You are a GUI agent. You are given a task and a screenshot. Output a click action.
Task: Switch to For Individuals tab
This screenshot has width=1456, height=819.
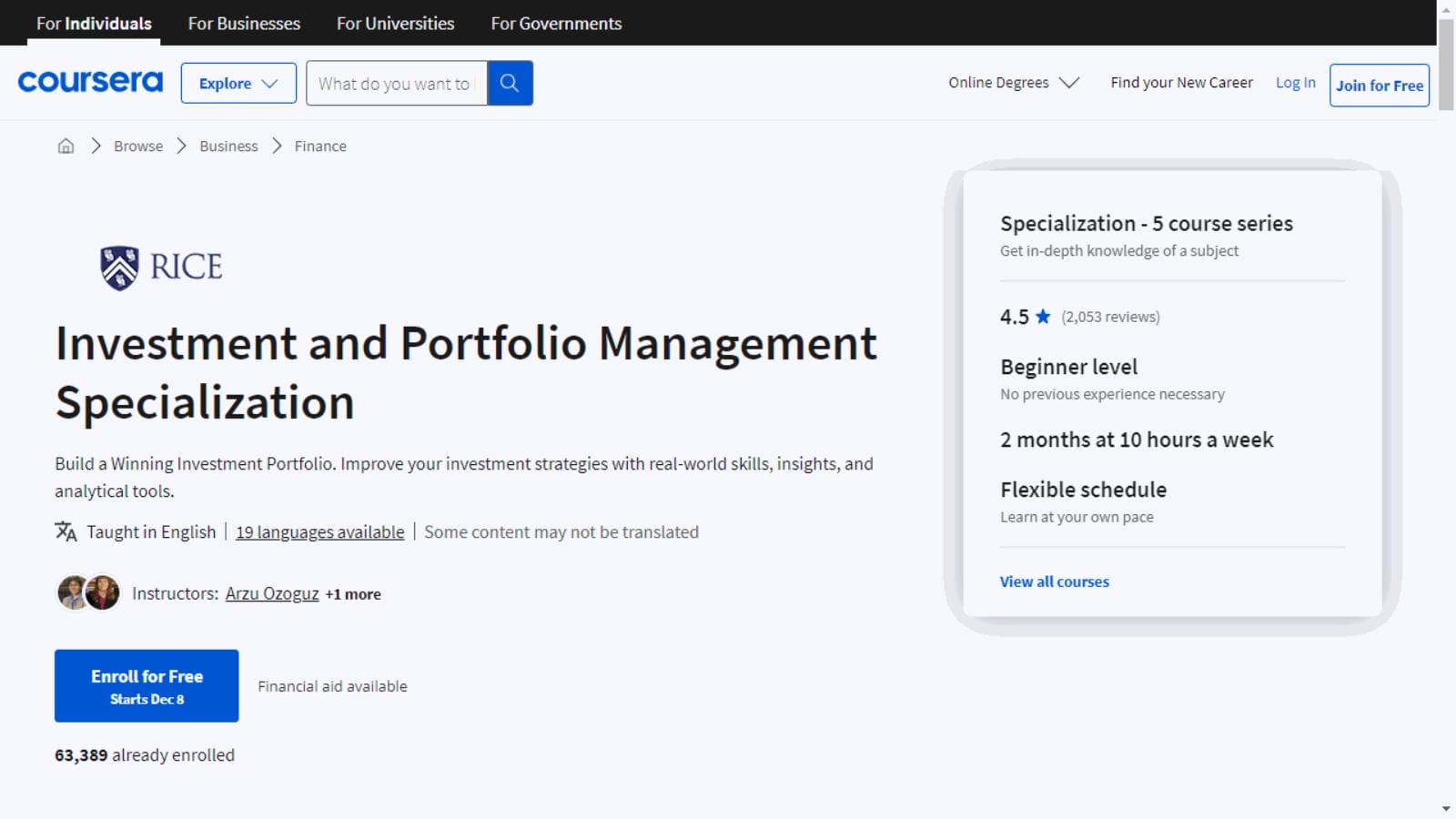(94, 23)
